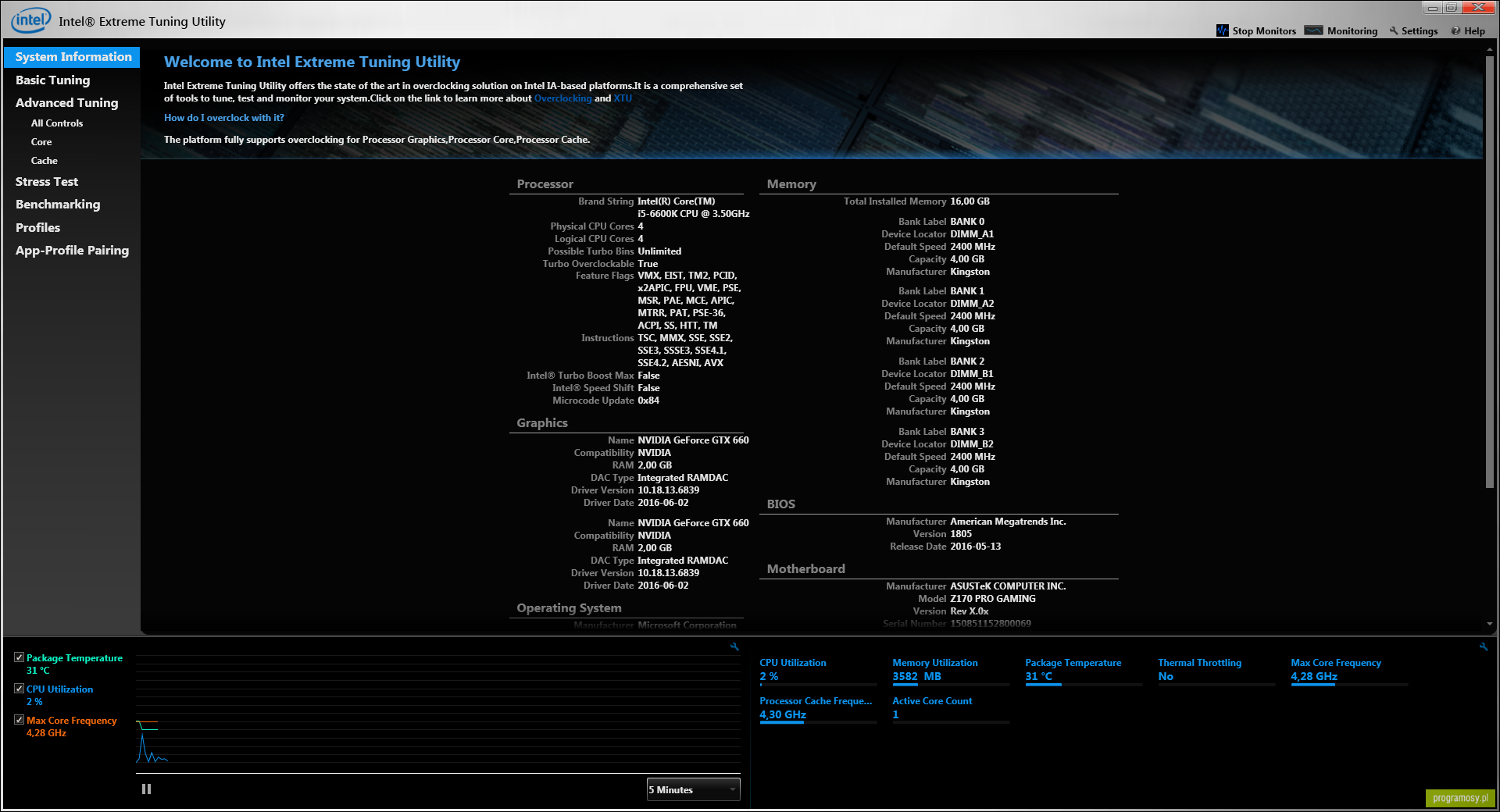Screen dimensions: 1500x812
Task: Click the Stop Monitors icon
Action: [x=1223, y=30]
